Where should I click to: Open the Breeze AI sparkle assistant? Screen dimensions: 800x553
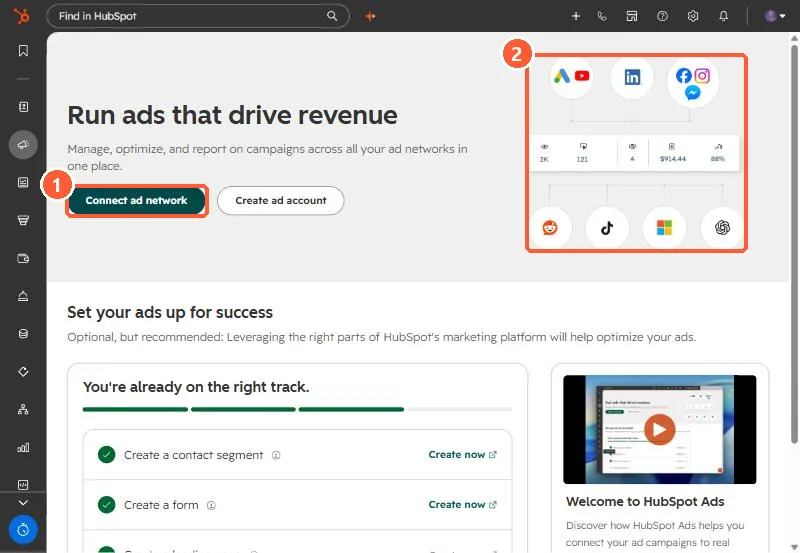pyautogui.click(x=370, y=16)
